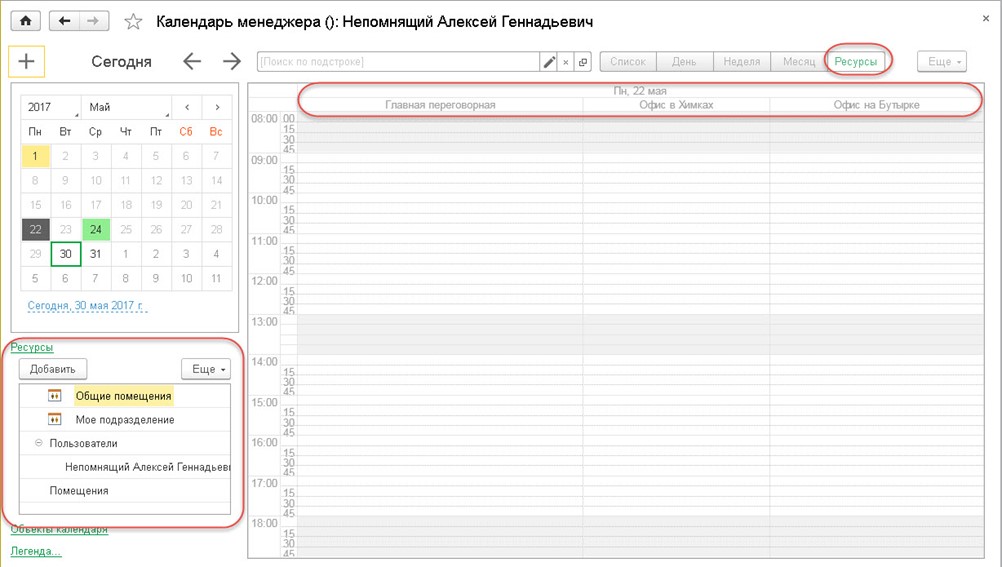Open the Еще dropdown in Ресурсы panel
The height and width of the screenshot is (567, 1002).
(205, 369)
